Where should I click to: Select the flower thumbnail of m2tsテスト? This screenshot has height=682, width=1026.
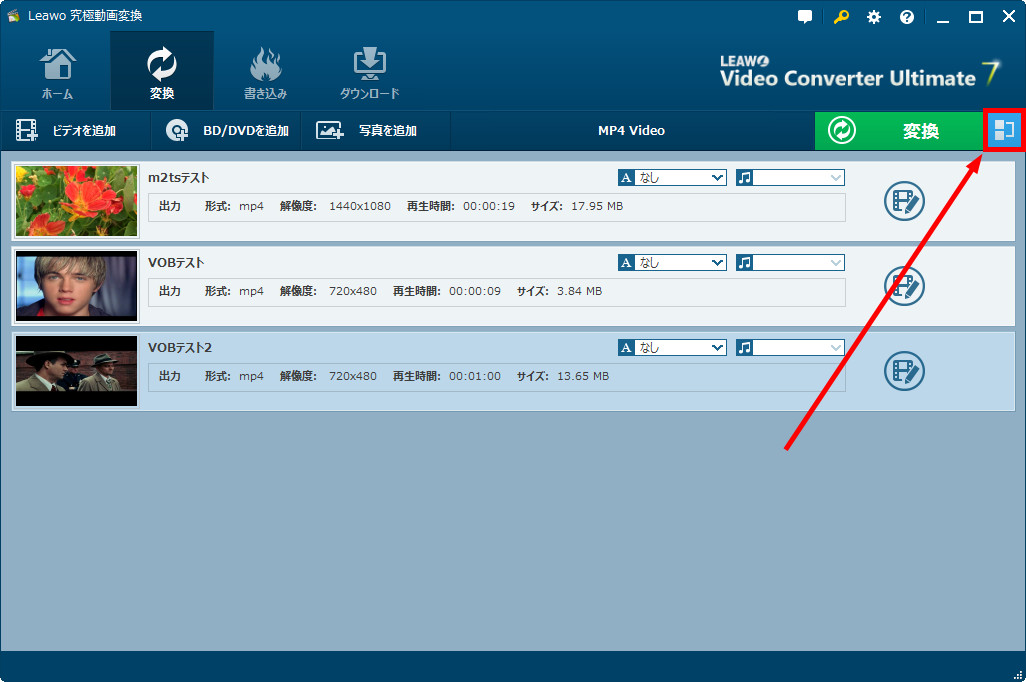point(77,201)
